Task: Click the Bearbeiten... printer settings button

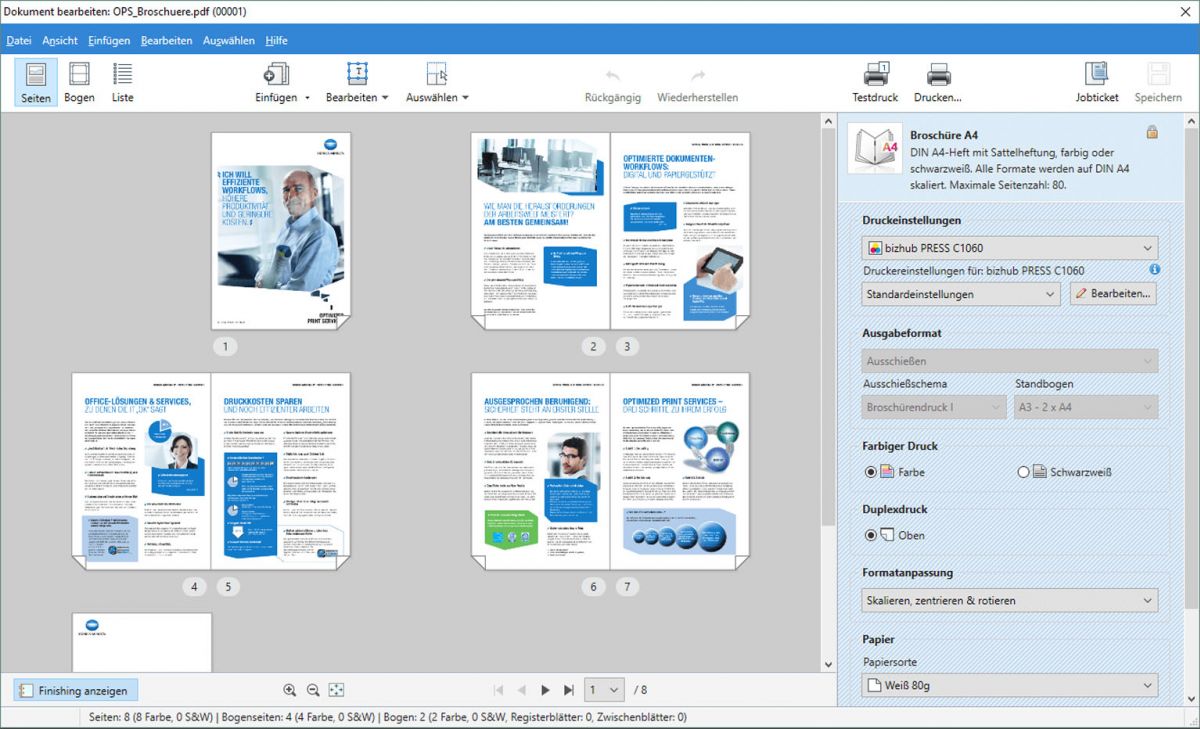Action: coord(1114,294)
